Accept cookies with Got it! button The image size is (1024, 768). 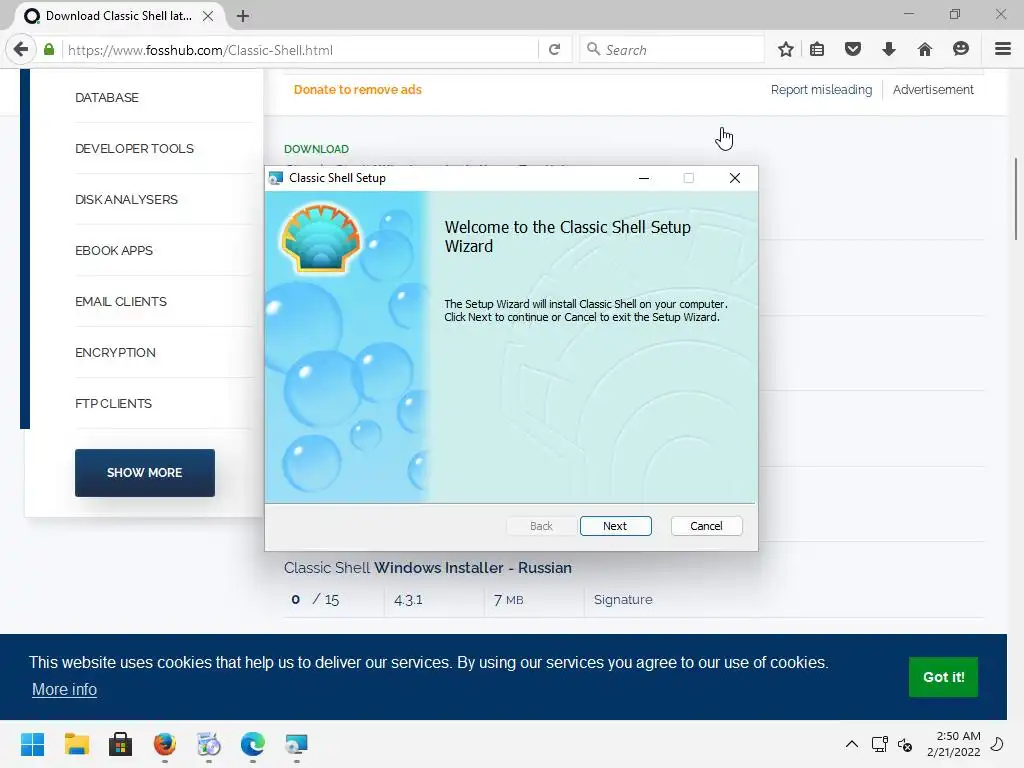click(x=943, y=677)
